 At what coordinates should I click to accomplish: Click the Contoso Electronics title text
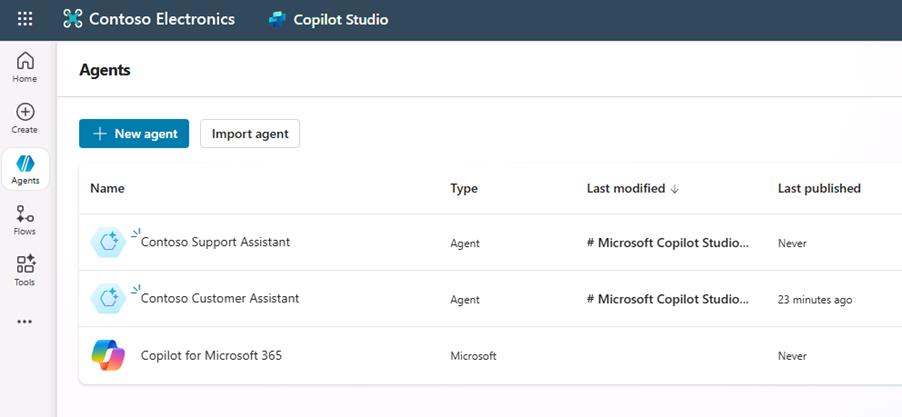point(162,19)
